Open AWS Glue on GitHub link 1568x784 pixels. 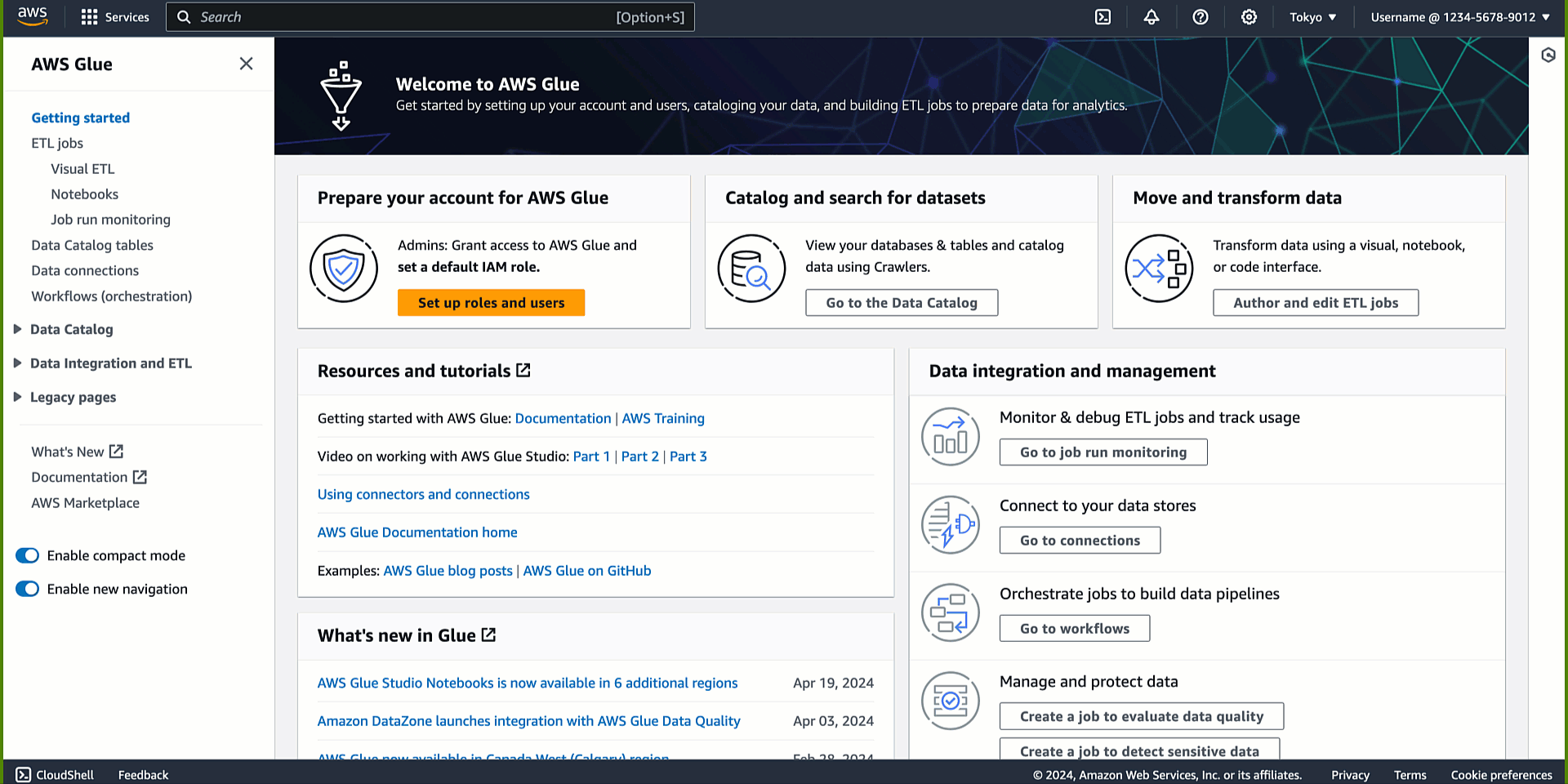[587, 571]
